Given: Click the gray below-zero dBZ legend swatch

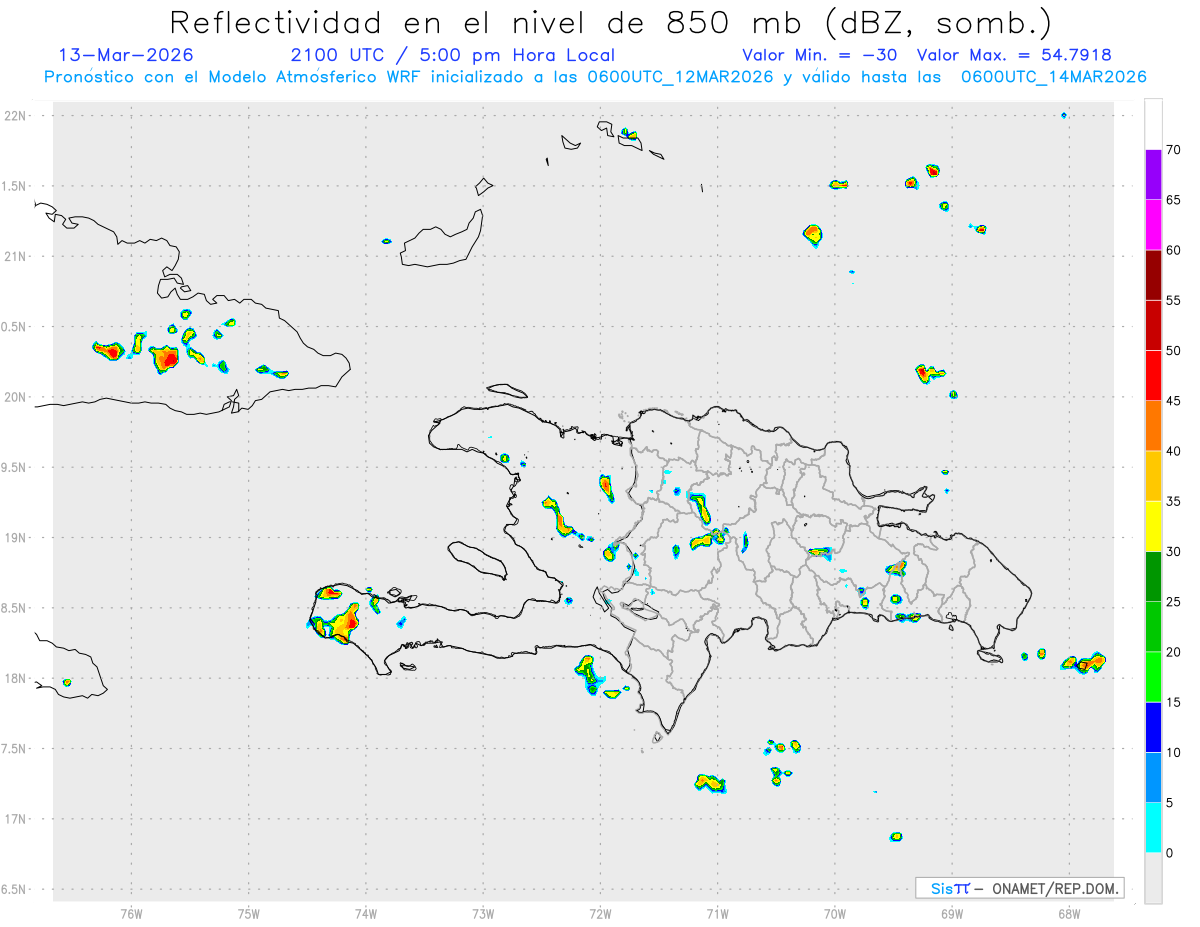Looking at the screenshot, I should click(x=1153, y=878).
